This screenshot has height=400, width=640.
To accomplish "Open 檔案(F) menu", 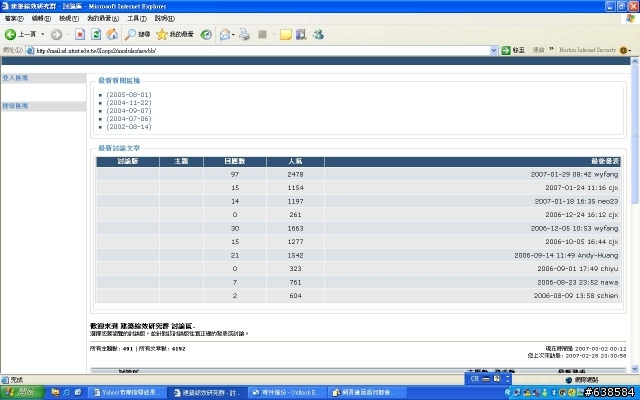I will pos(14,18).
